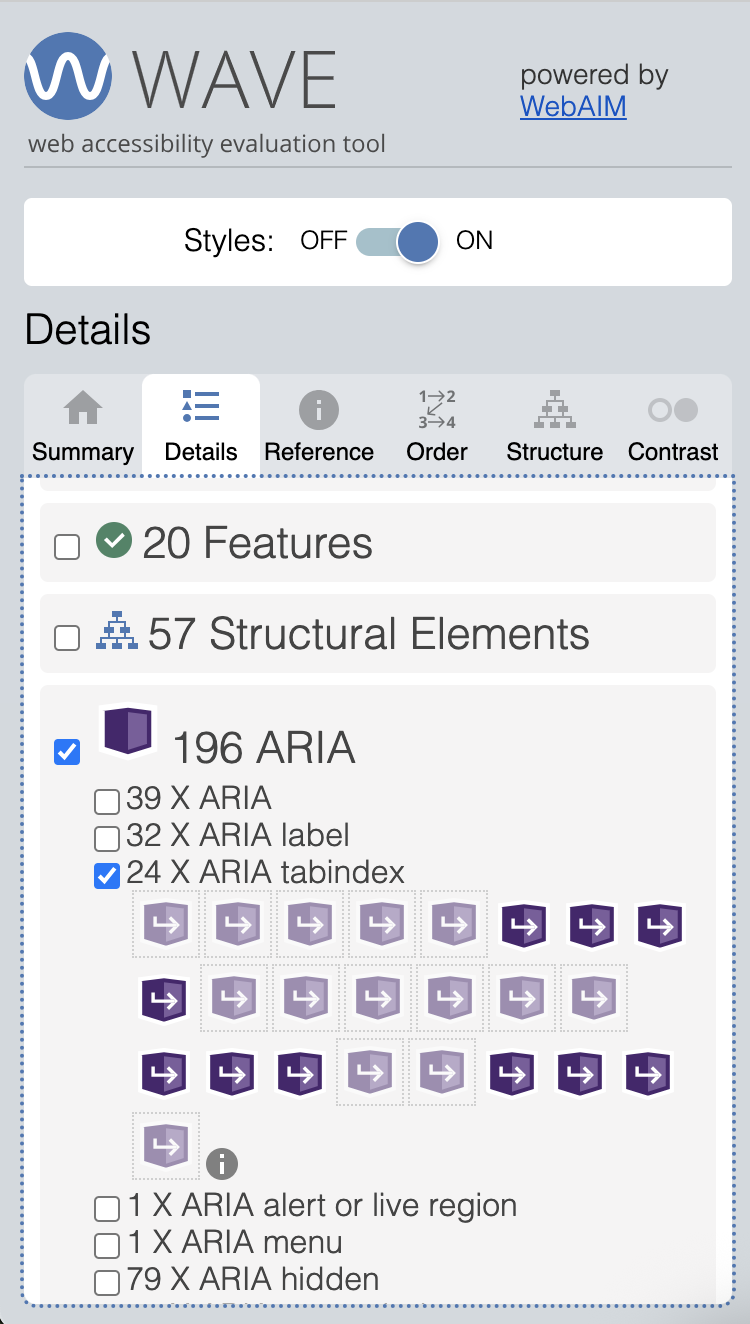Enable the 20 Features checkbox
The height and width of the screenshot is (1324, 750).
tap(67, 547)
